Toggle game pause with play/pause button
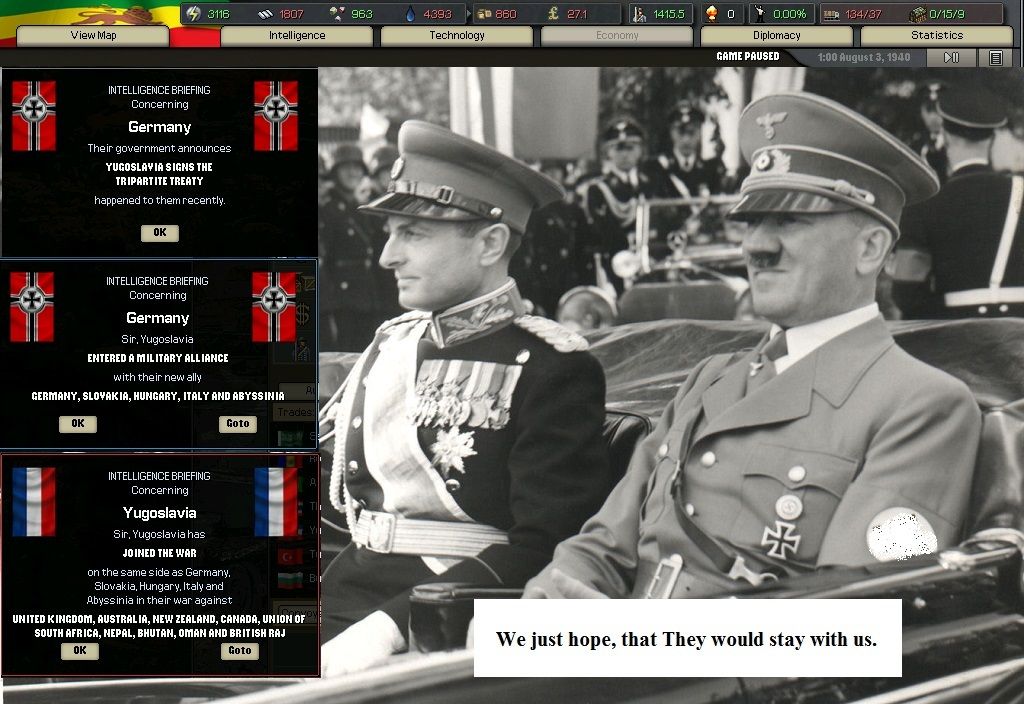This screenshot has width=1024, height=704. 951,57
